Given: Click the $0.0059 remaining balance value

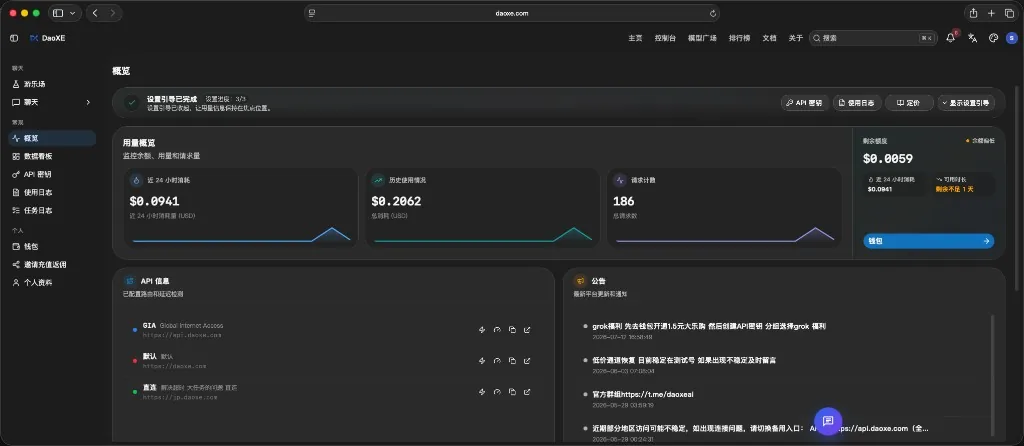Looking at the screenshot, I should [888, 159].
